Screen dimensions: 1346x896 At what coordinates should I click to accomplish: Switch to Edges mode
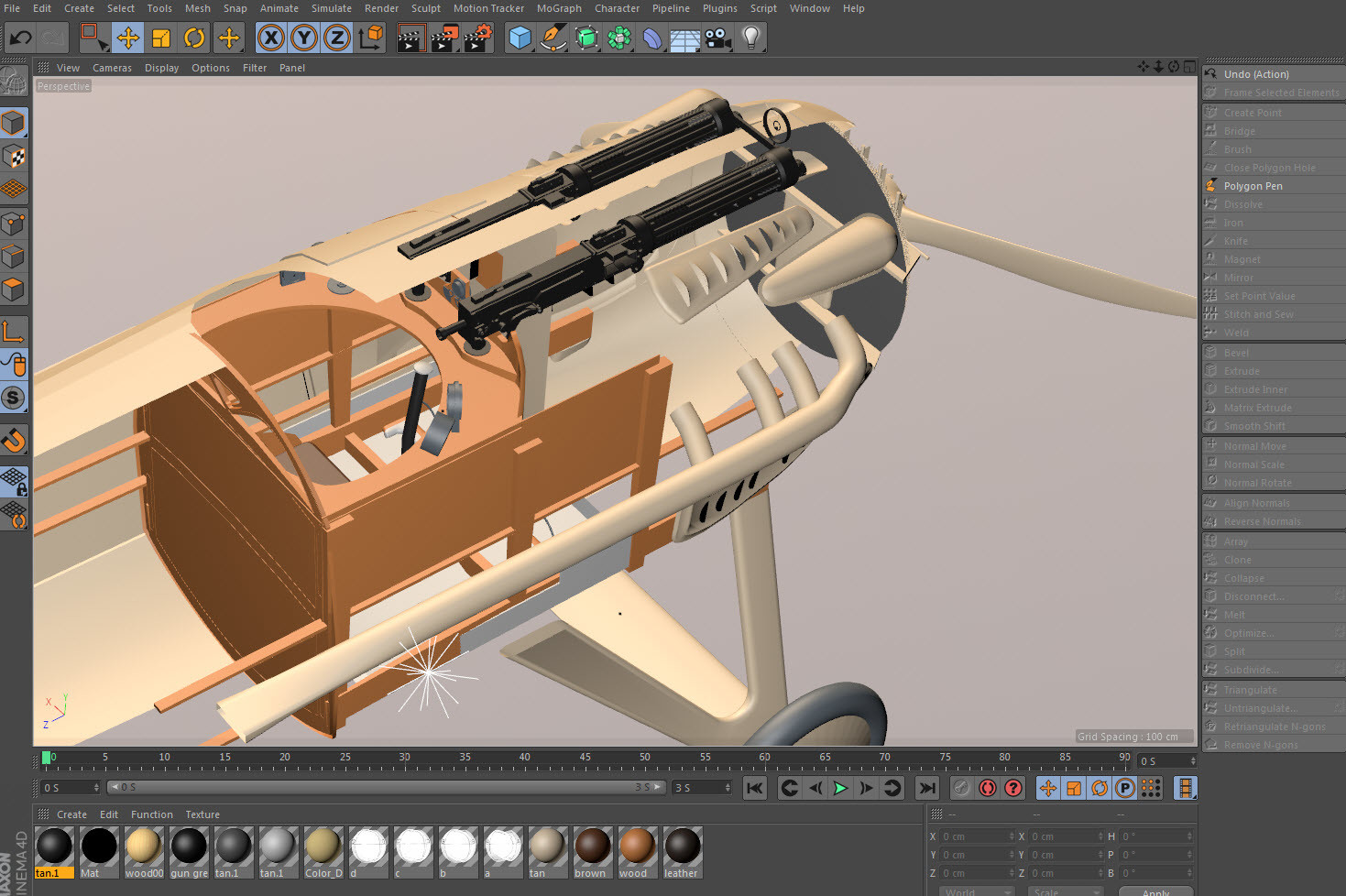point(14,257)
